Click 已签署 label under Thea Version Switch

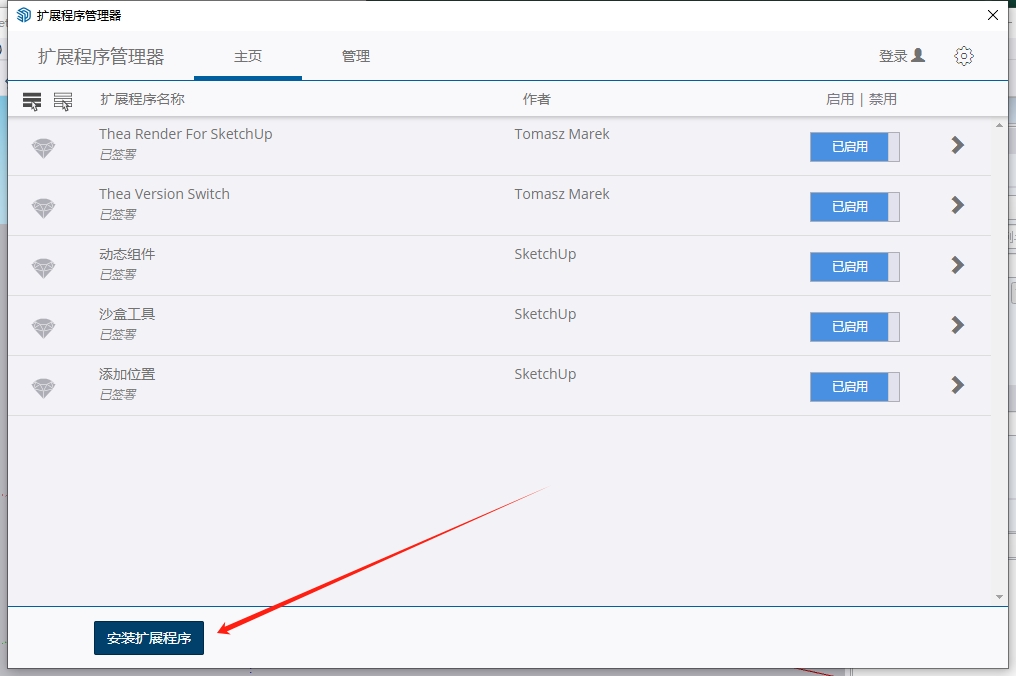pos(117,214)
